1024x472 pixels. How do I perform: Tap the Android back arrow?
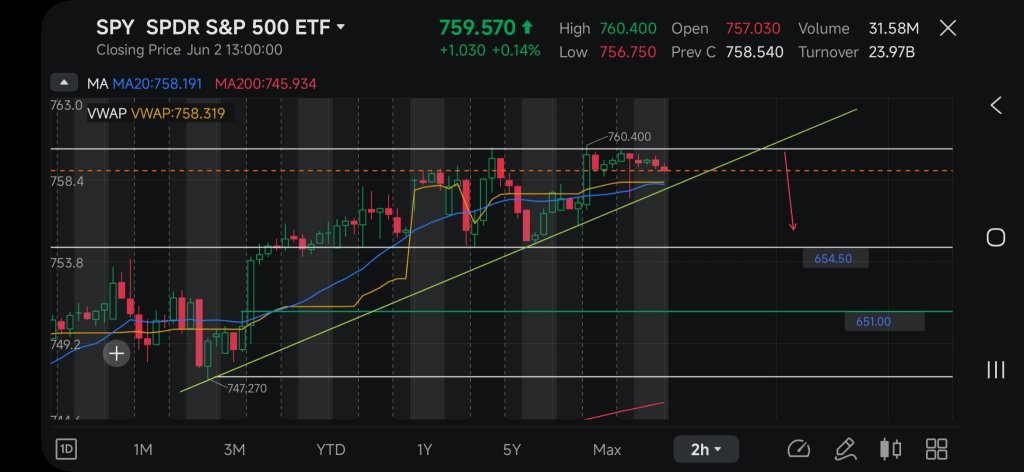point(996,105)
